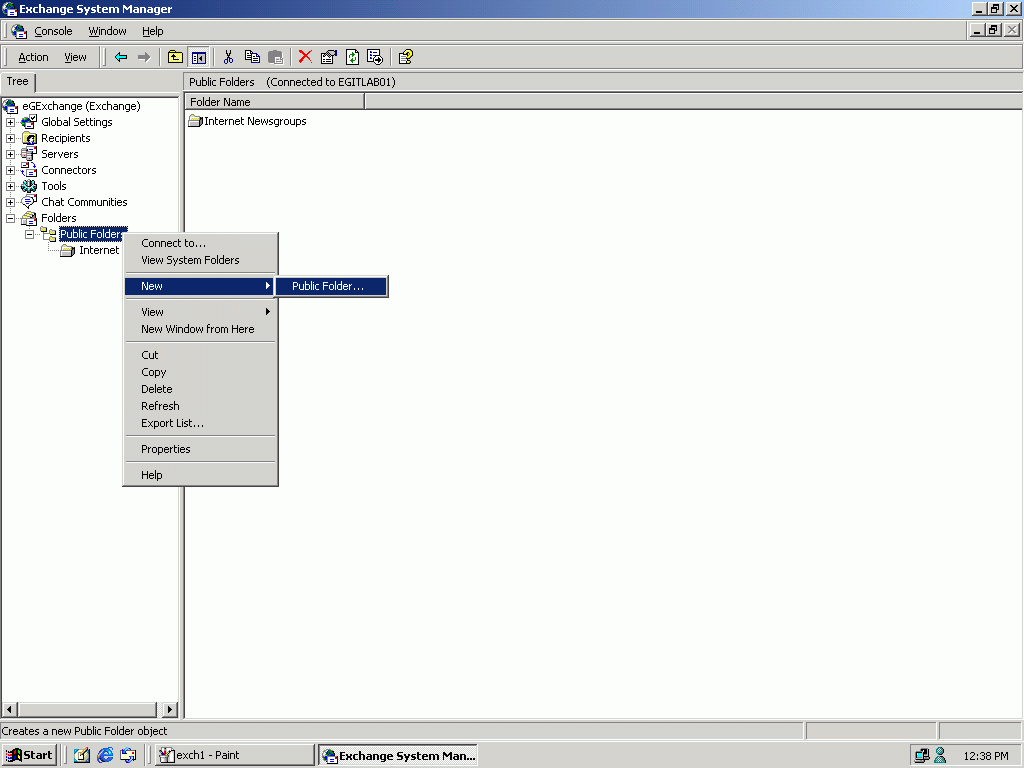Expand the Recipients node
Image resolution: width=1024 pixels, height=768 pixels.
pos(10,138)
